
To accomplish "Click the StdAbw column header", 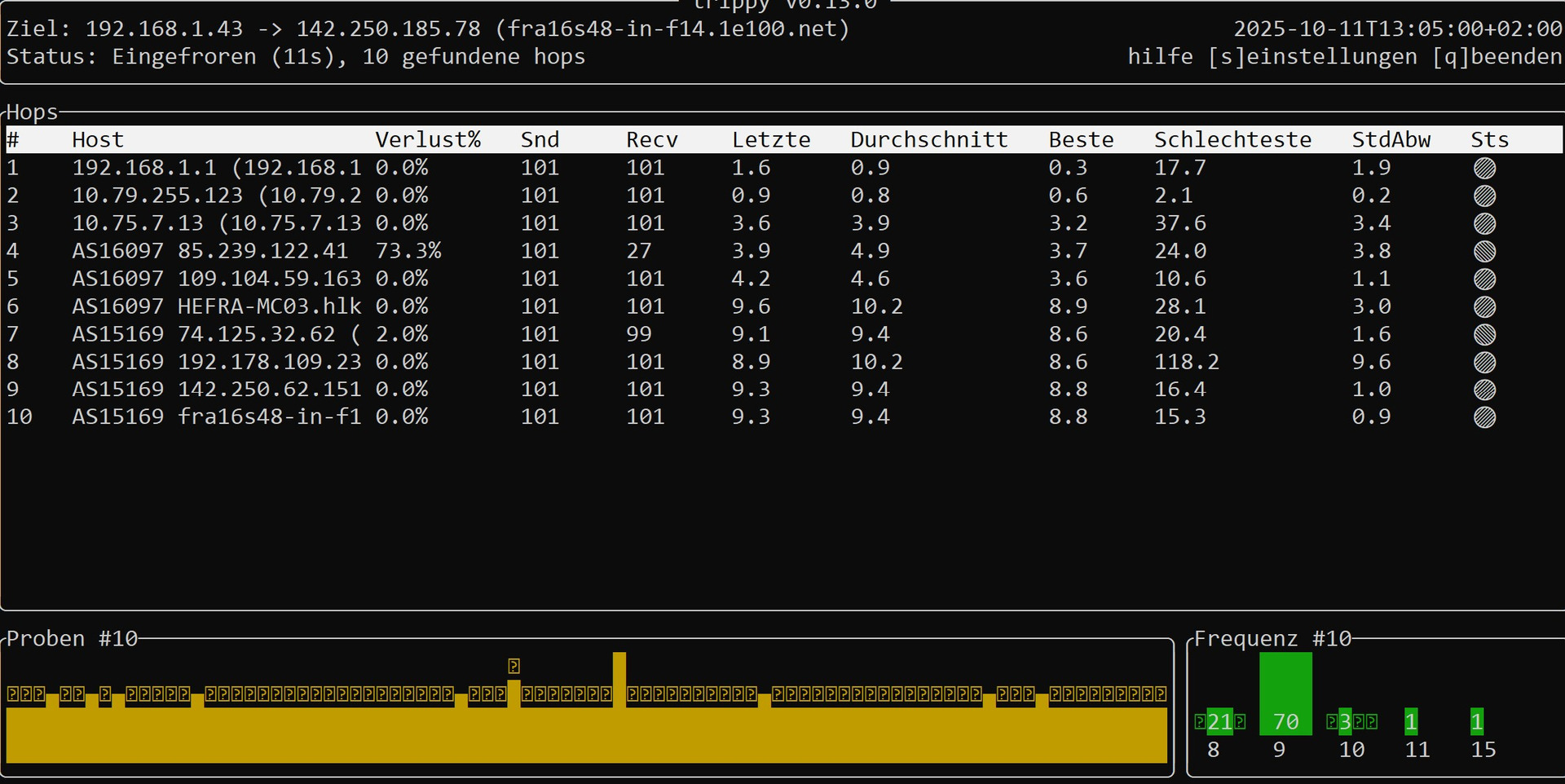I will (1391, 139).
